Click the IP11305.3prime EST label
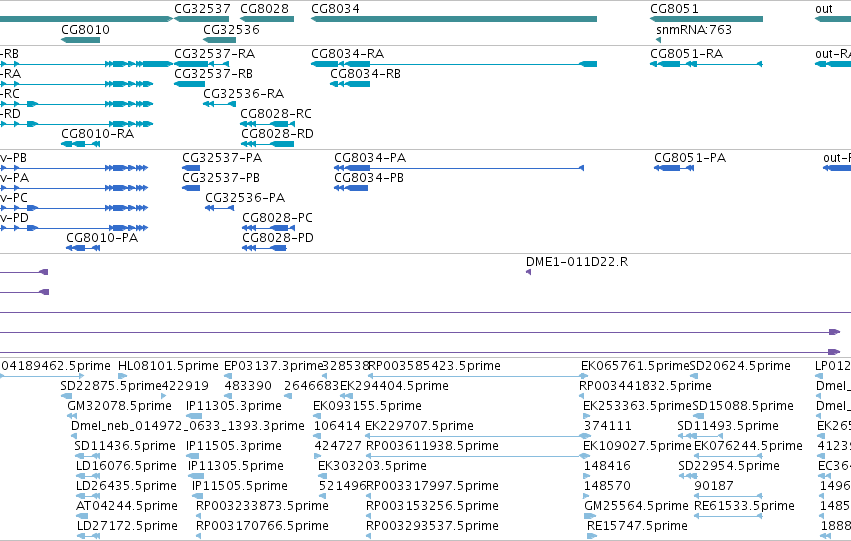 [x=234, y=406]
